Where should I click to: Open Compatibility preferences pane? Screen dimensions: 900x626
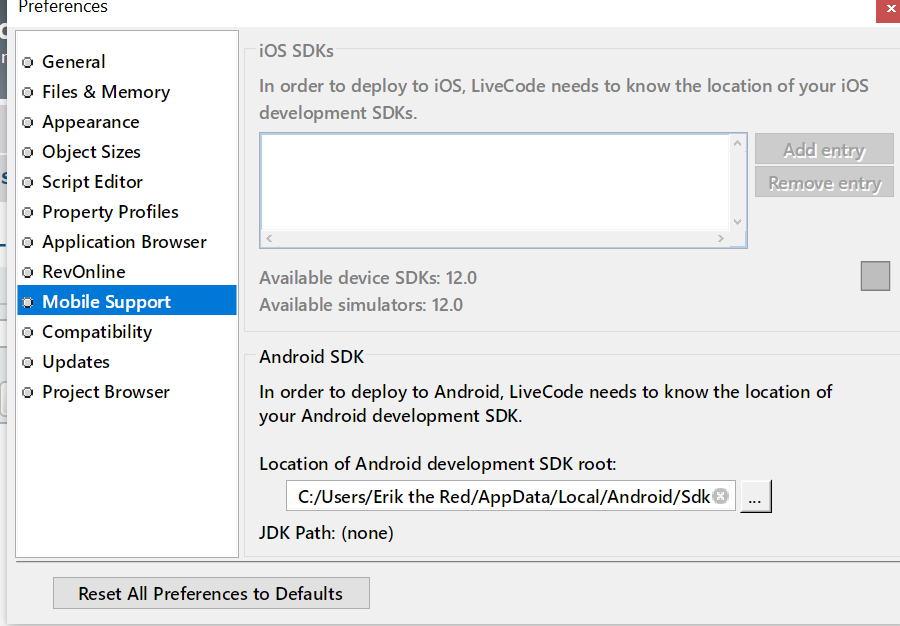(x=97, y=332)
